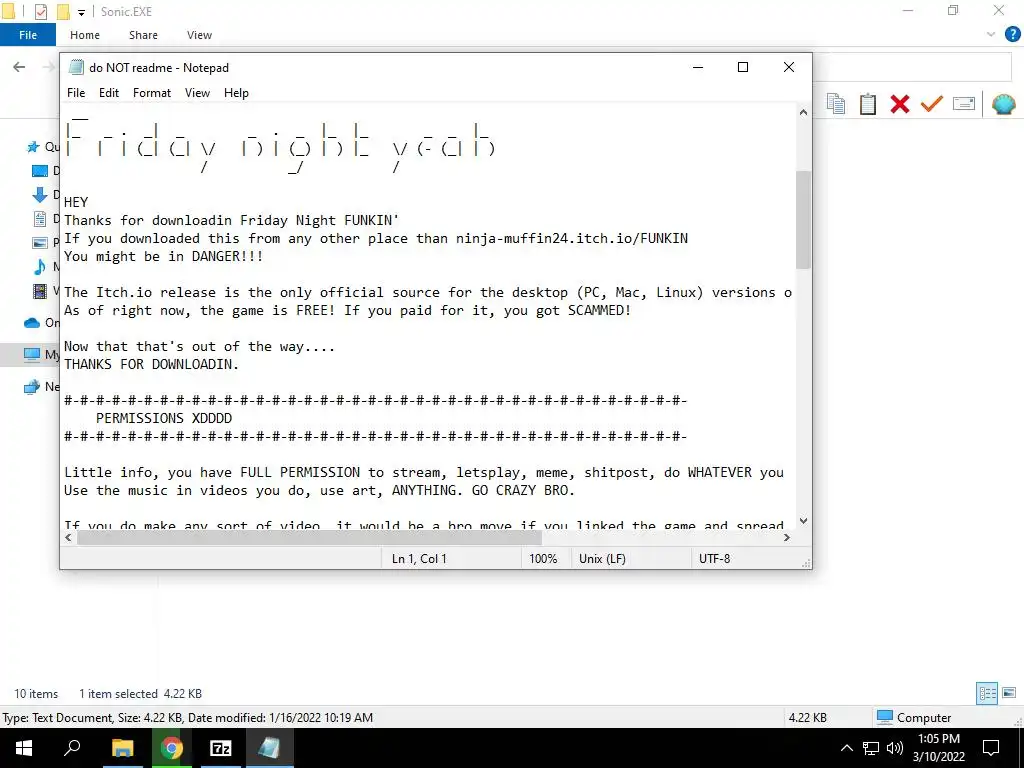Click the Explorer Back arrow
Viewport: 1024px width, 768px height.
click(19, 67)
